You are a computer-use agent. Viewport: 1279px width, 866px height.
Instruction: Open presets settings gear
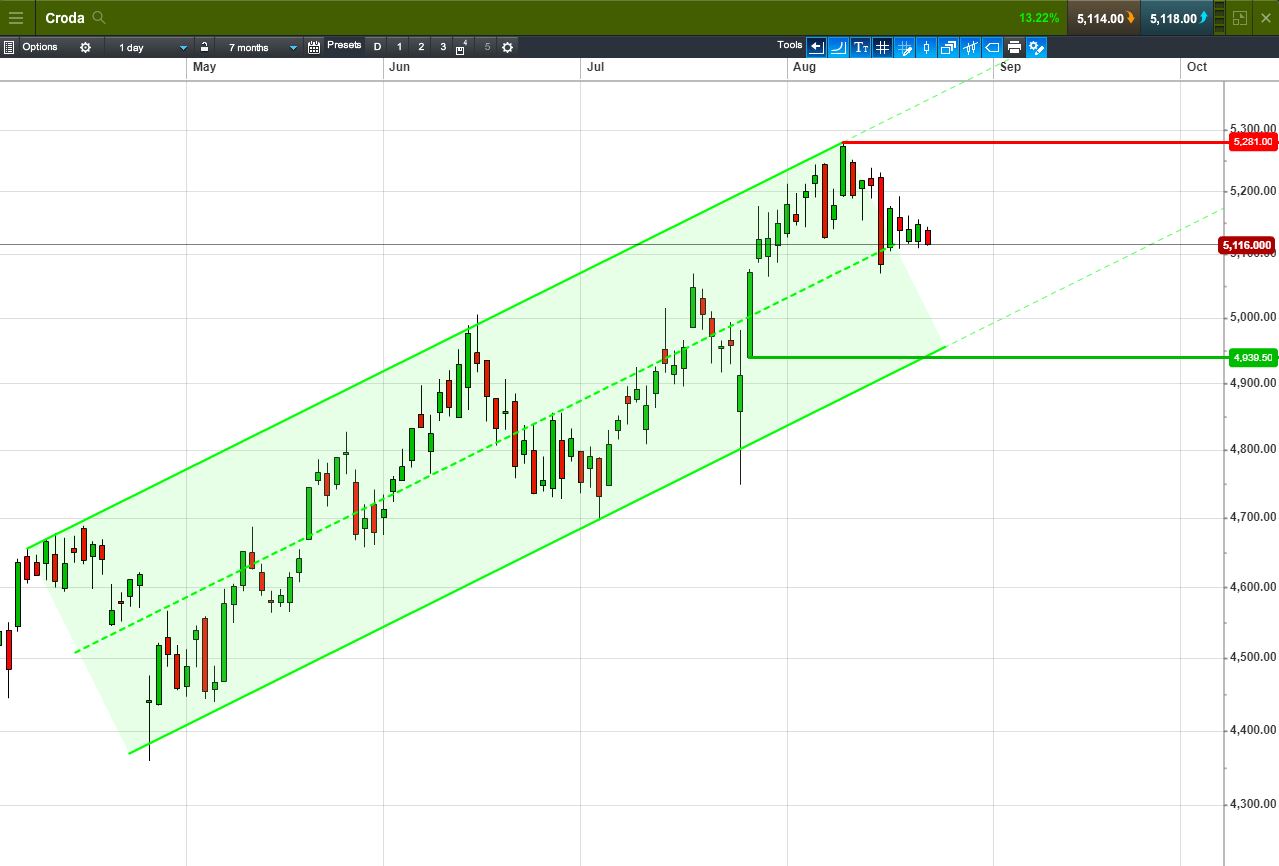(x=507, y=47)
